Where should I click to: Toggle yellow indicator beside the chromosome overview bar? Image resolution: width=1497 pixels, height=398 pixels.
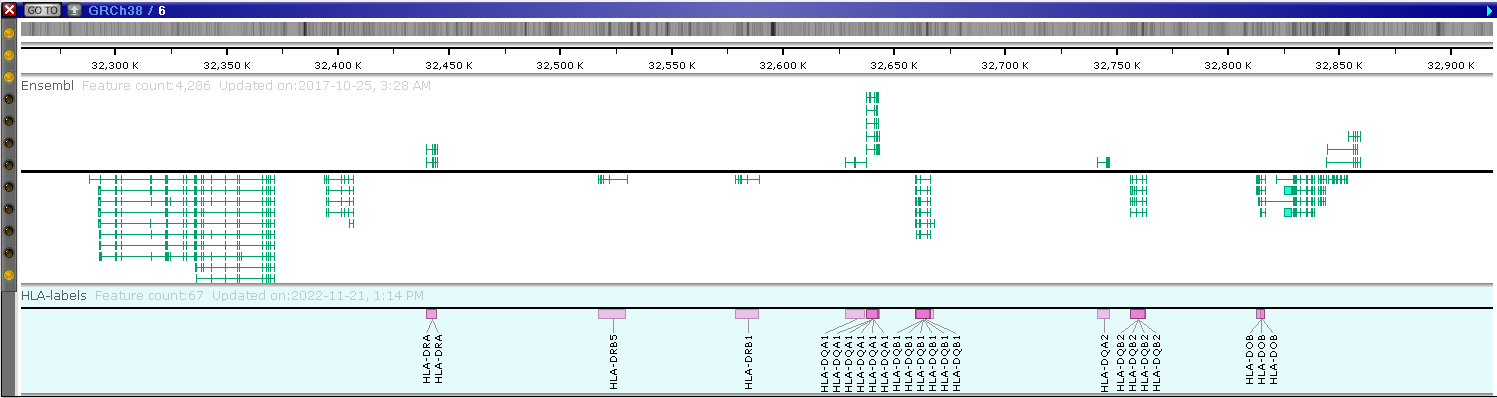9,33
